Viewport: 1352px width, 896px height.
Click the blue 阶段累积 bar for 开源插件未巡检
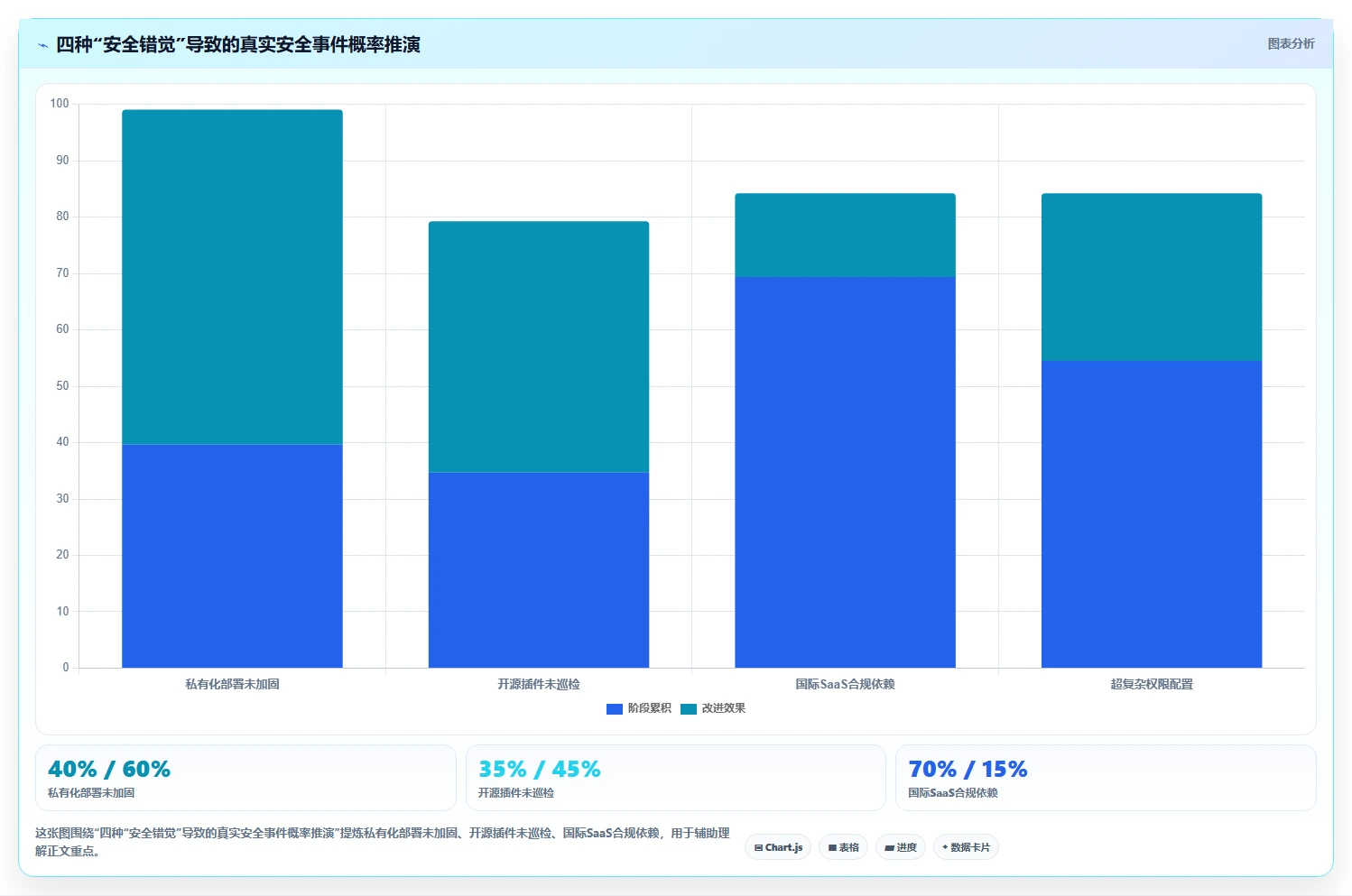tap(539, 570)
